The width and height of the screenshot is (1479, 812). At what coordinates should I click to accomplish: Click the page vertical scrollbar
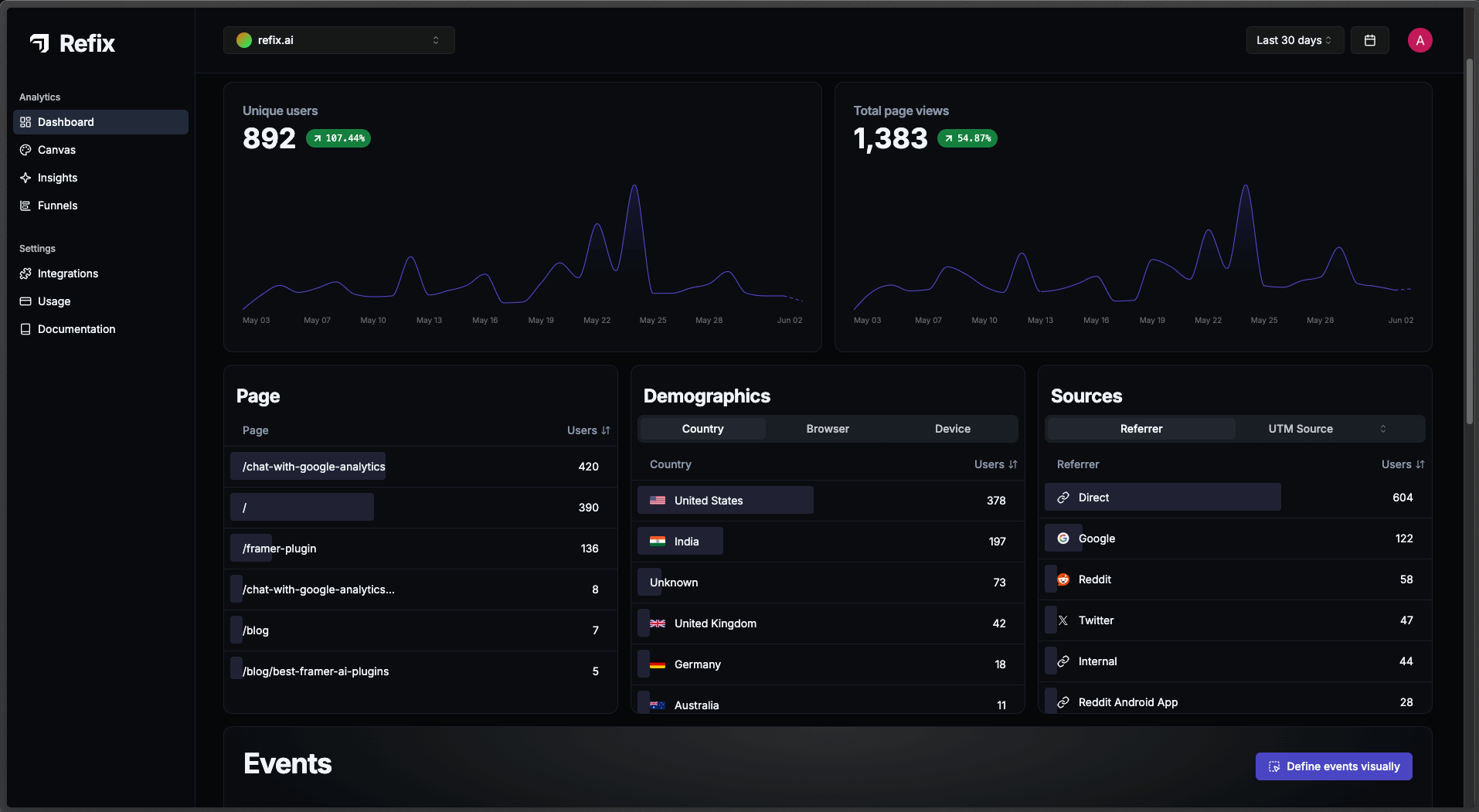(1470, 241)
